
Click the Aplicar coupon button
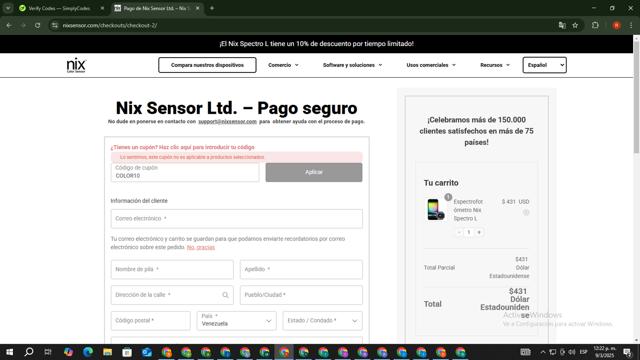[x=313, y=172]
